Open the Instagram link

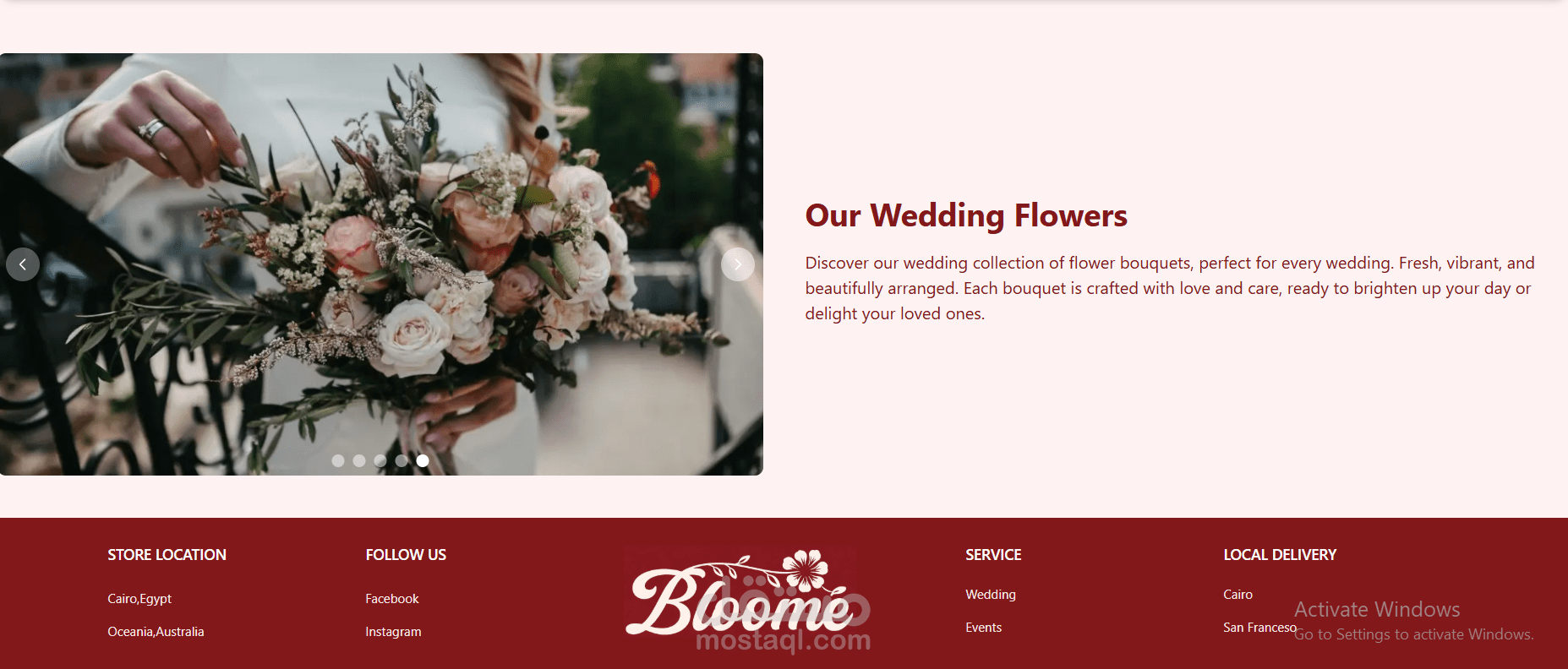(x=393, y=632)
